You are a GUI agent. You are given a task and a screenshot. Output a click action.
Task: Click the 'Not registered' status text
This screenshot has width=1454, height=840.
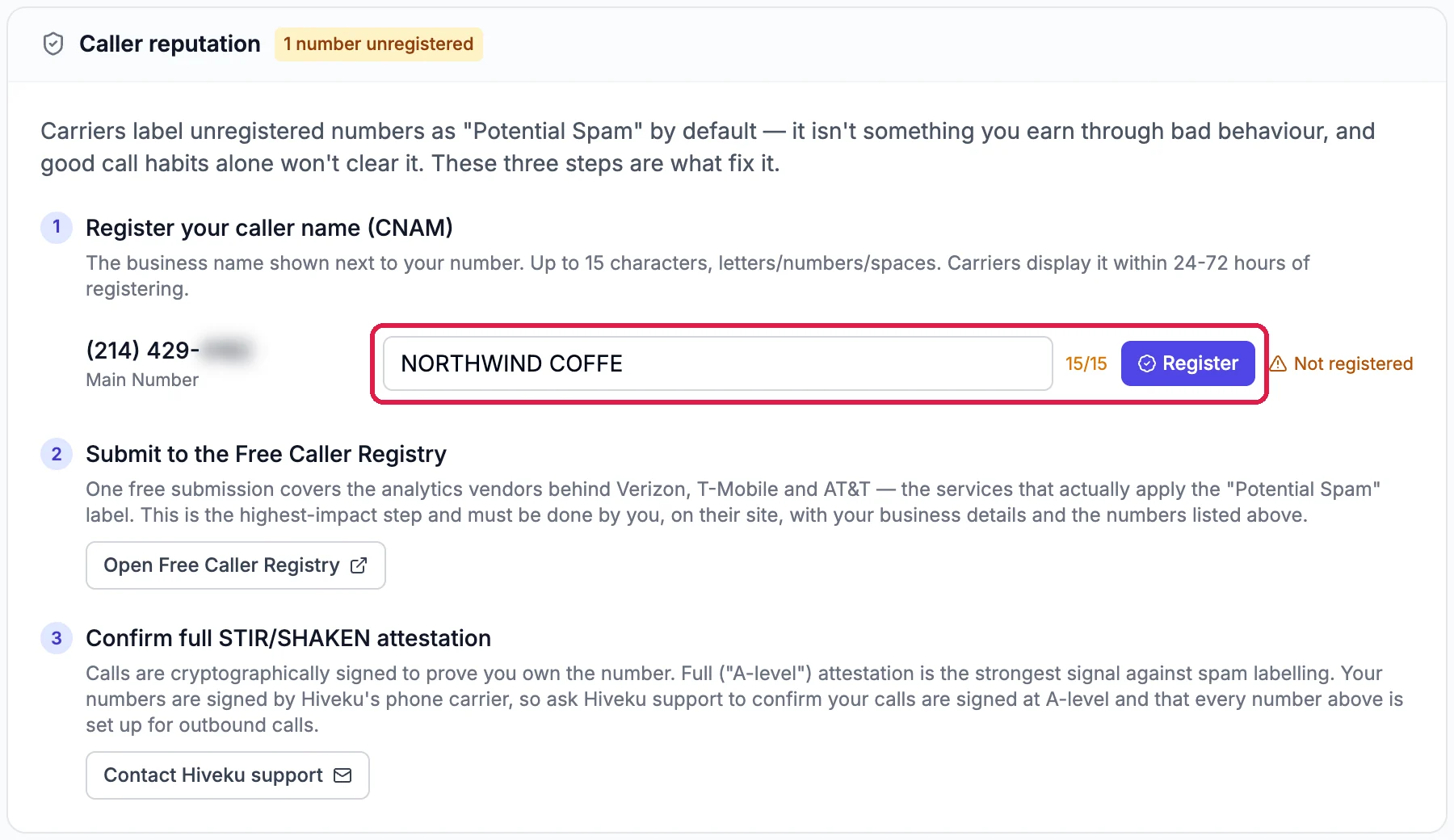[x=1353, y=364]
